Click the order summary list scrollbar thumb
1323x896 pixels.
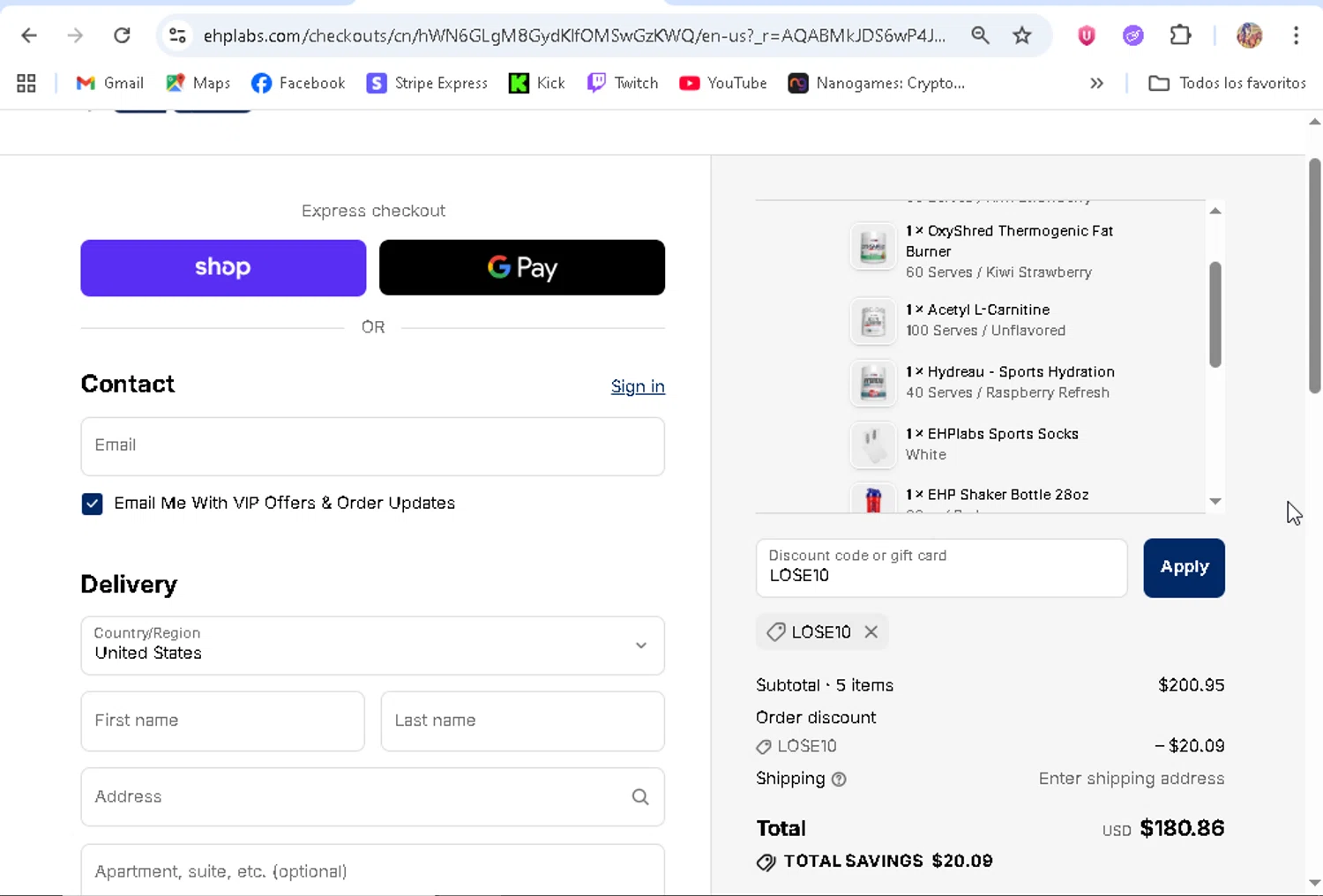pos(1215,314)
